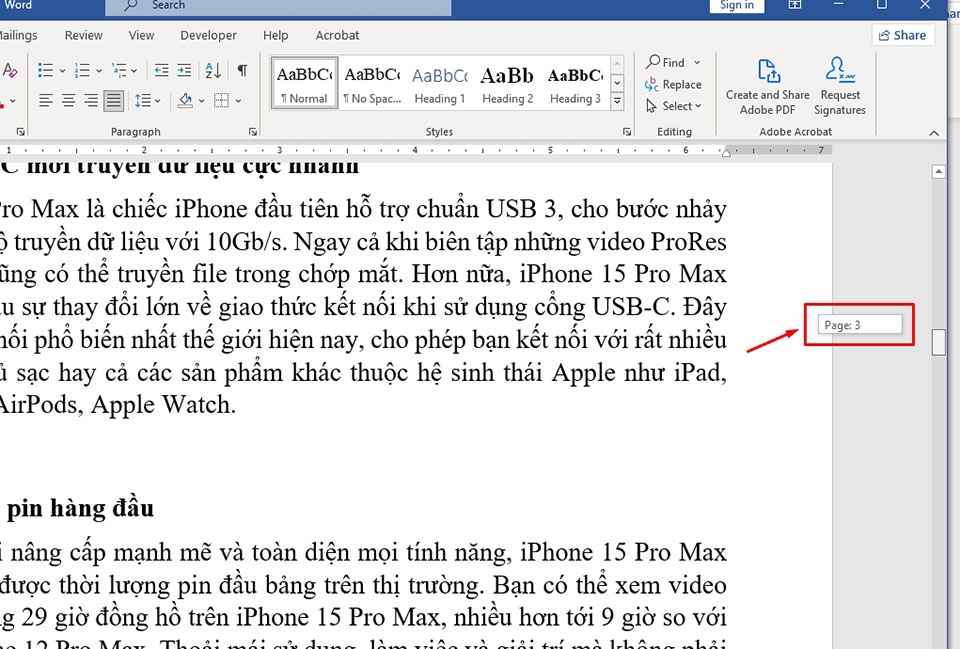Clear all formatting with the eraser icon
Viewport: 960px width, 649px height.
pyautogui.click(x=9, y=70)
